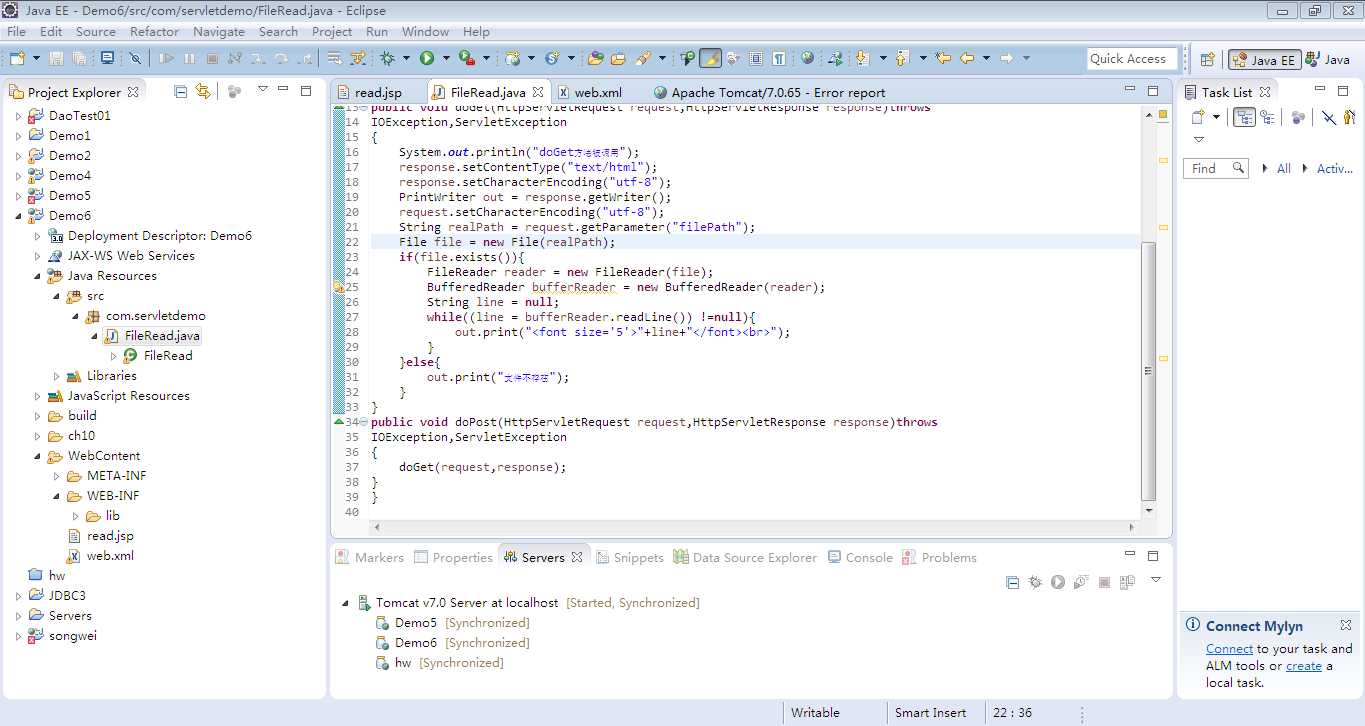Click the Find field in Task List
This screenshot has height=726, width=1365.
[1216, 168]
